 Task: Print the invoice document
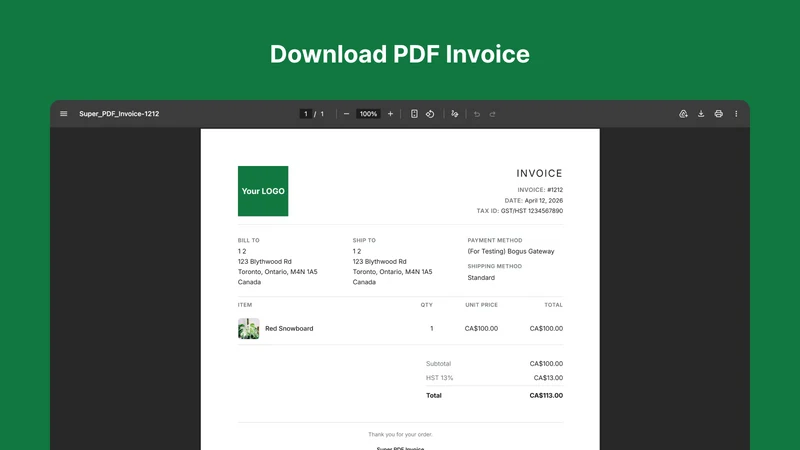pyautogui.click(x=718, y=114)
